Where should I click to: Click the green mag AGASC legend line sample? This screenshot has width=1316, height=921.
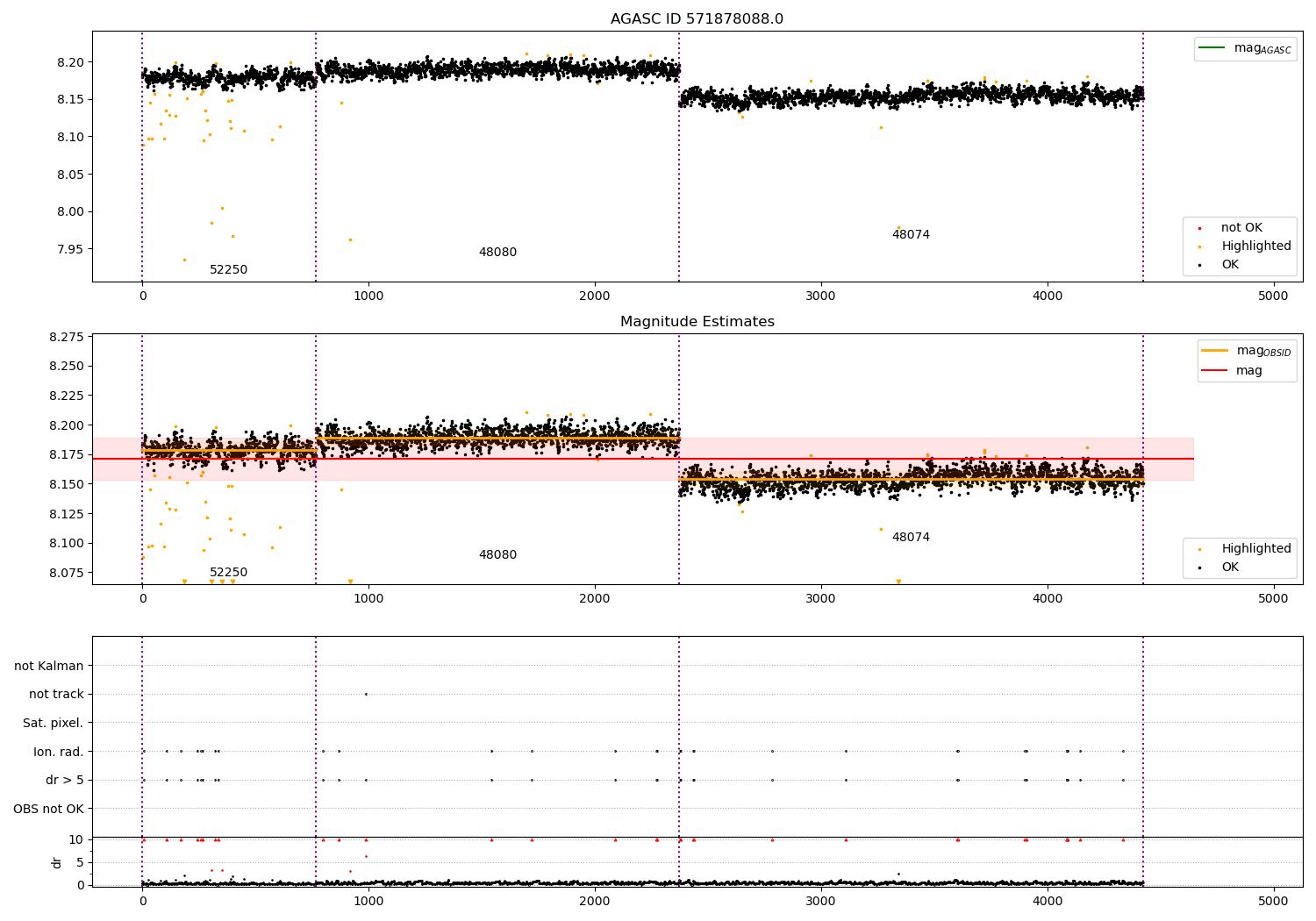1212,48
